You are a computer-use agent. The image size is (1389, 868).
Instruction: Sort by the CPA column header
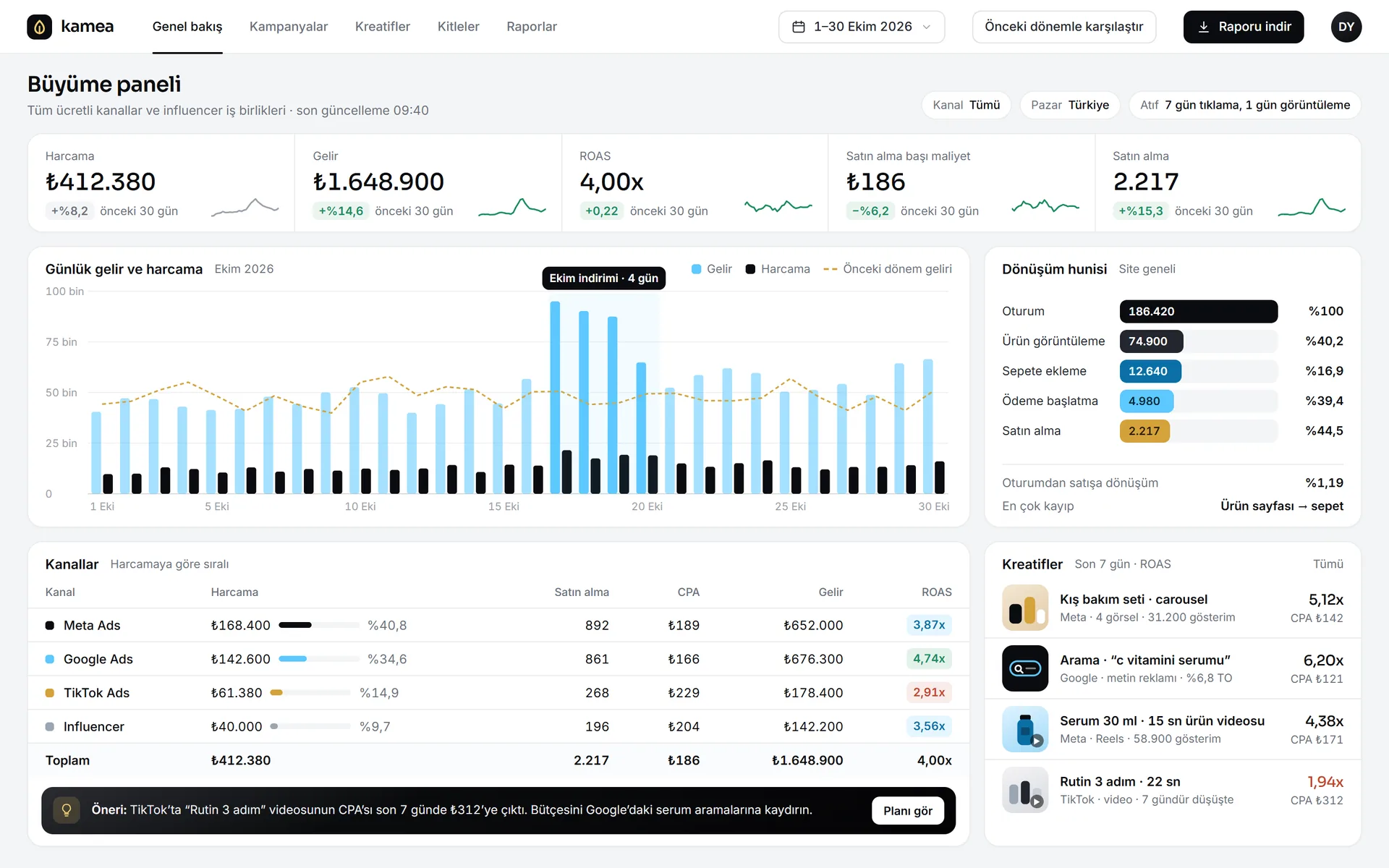(688, 592)
